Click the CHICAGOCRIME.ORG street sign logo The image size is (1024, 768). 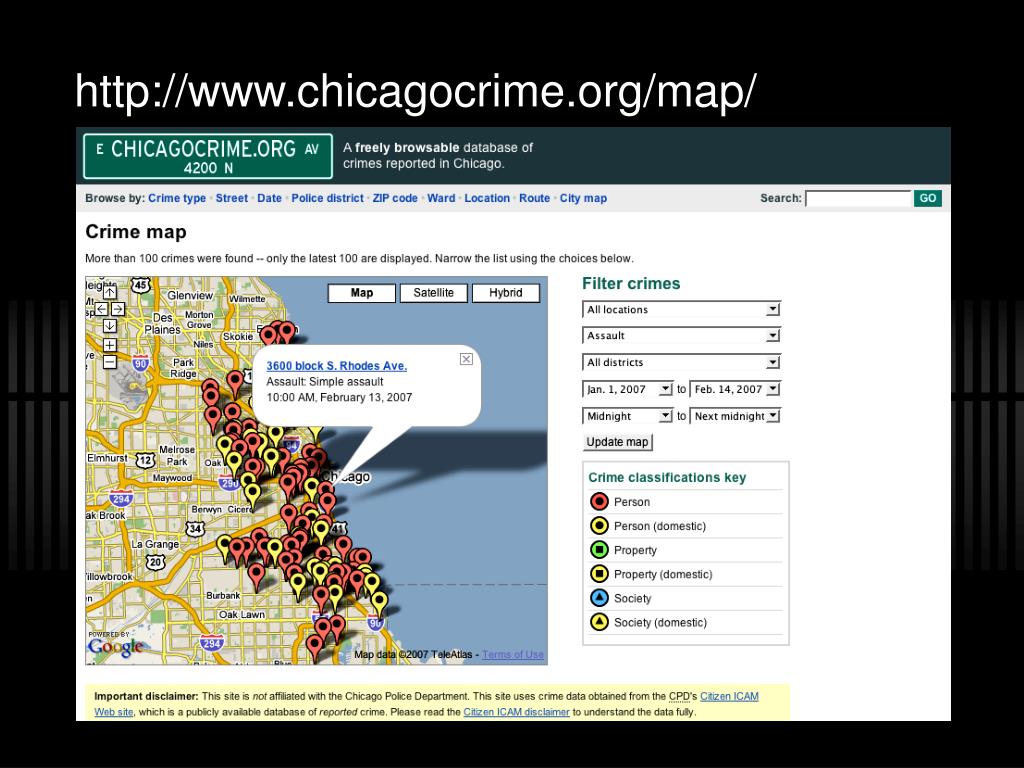[x=208, y=156]
